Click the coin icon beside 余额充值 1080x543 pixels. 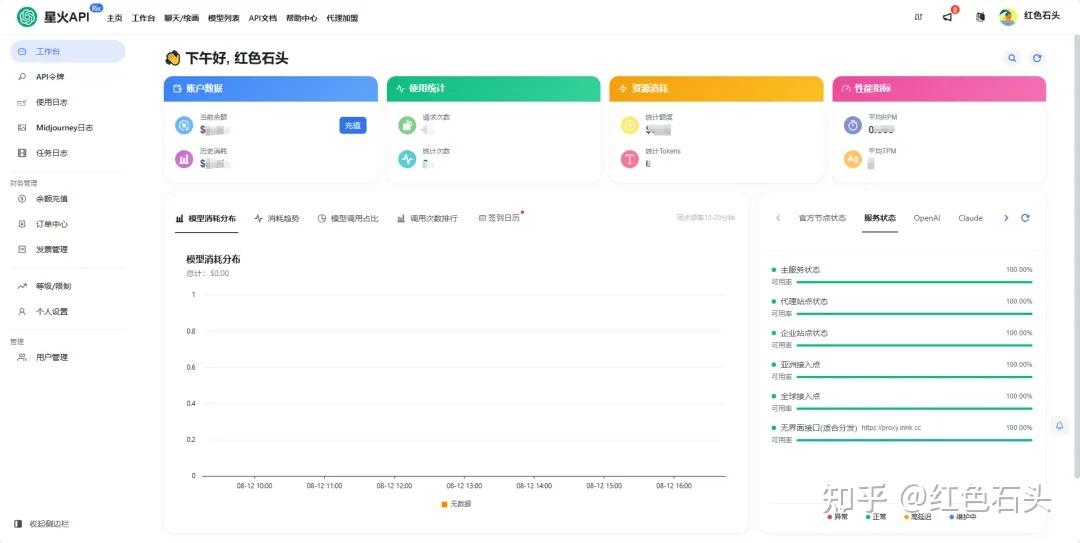click(22, 198)
